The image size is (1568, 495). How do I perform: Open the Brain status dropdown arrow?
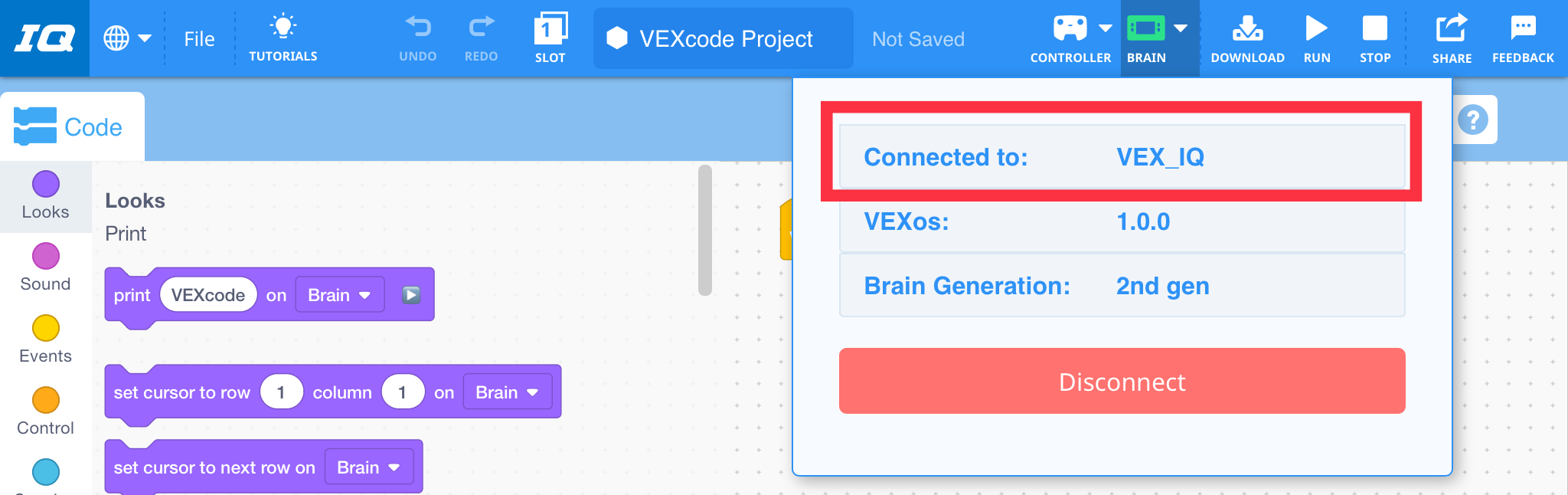tap(1180, 28)
